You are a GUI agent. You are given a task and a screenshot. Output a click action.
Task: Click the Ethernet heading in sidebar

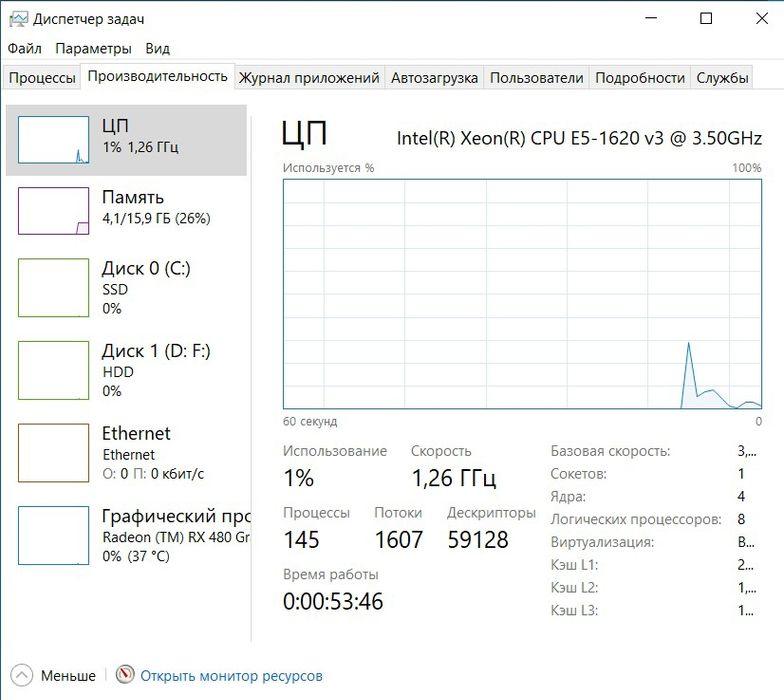136,433
